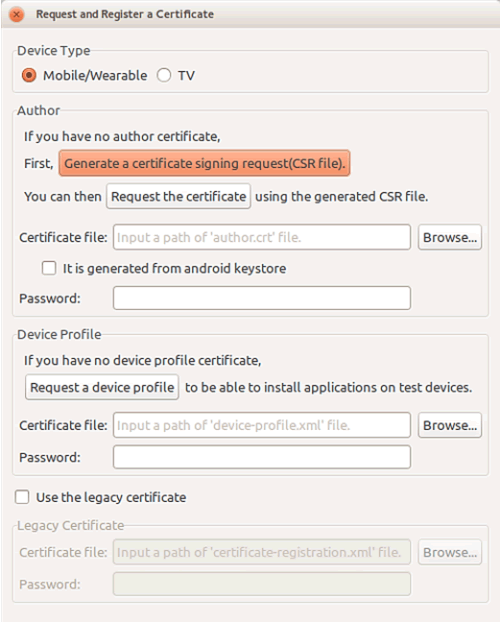Viewport: 500px width, 622px height.
Task: Click the Author password field
Action: click(262, 298)
